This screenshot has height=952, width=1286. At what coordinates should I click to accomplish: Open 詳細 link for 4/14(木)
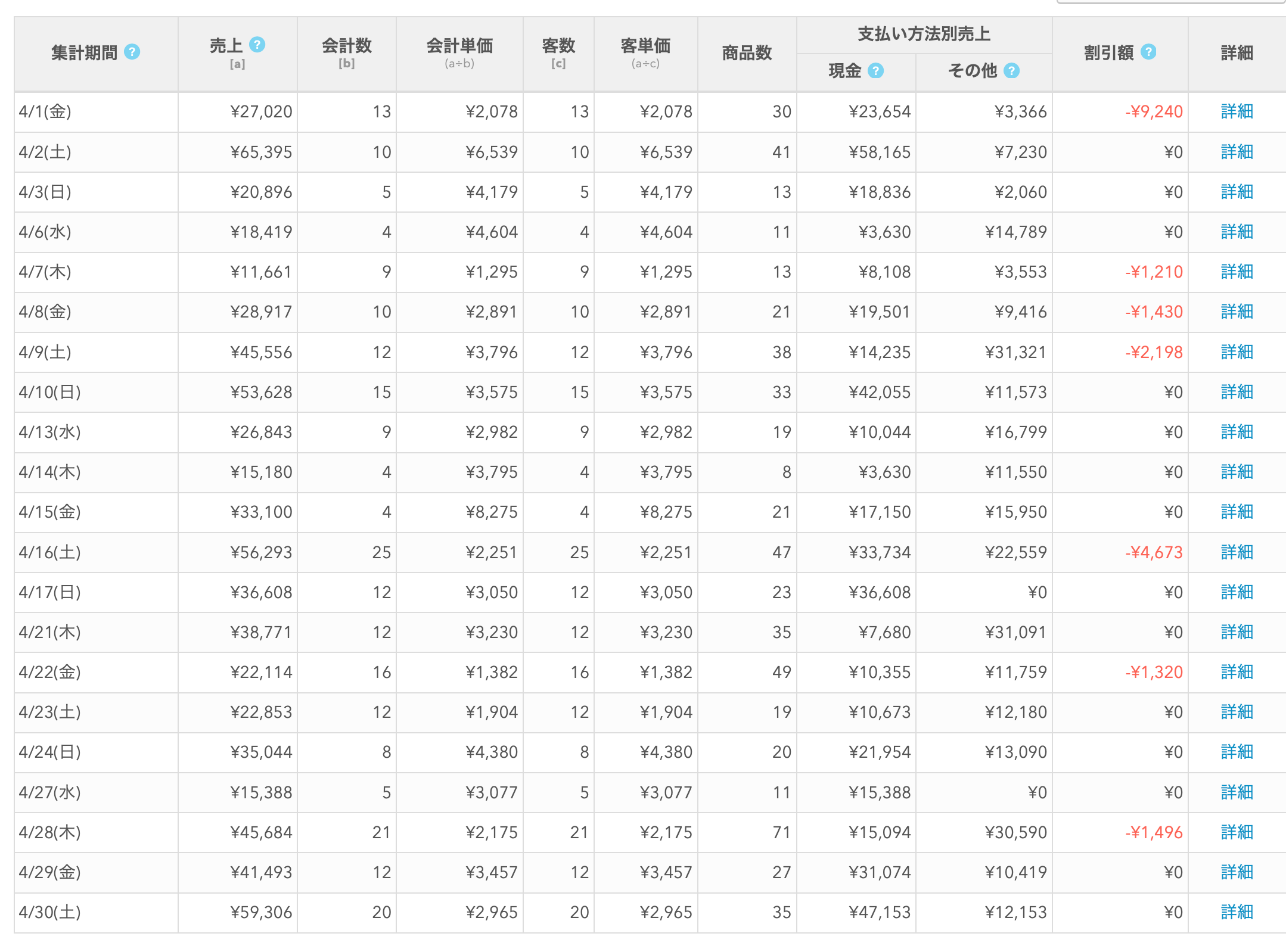1237,472
